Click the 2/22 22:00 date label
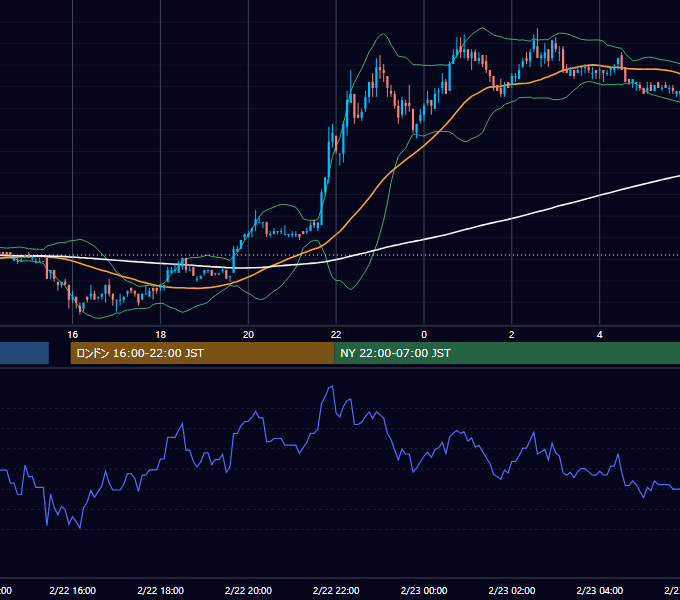Viewport: 680px width, 600px height. click(336, 590)
